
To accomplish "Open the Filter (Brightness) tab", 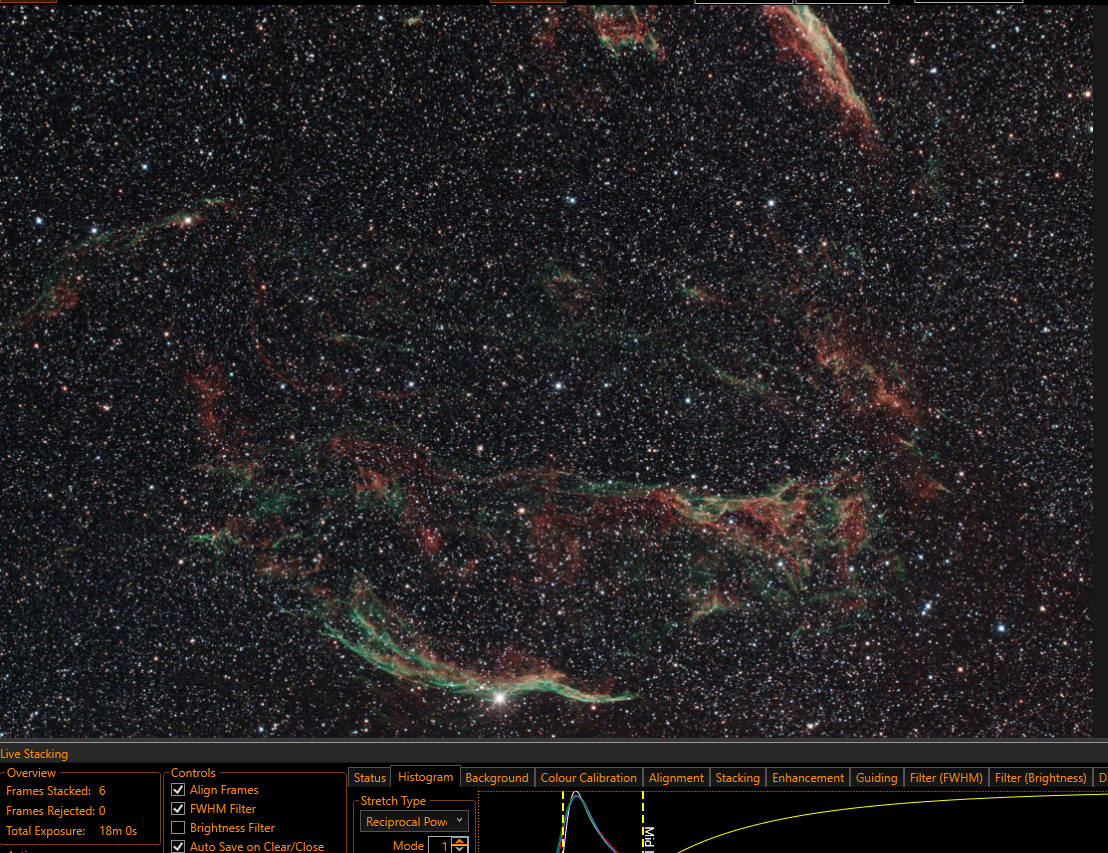I will coord(1040,777).
